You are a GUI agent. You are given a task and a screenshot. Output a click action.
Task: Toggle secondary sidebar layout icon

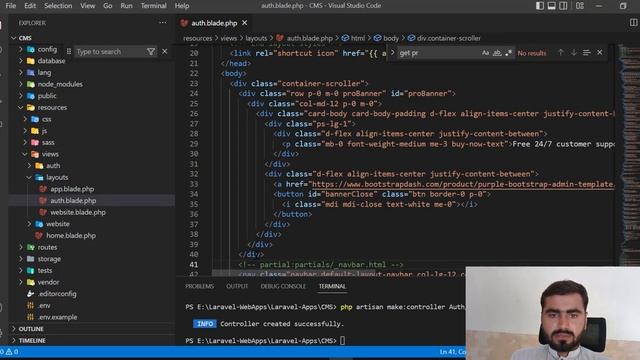click(x=563, y=6)
